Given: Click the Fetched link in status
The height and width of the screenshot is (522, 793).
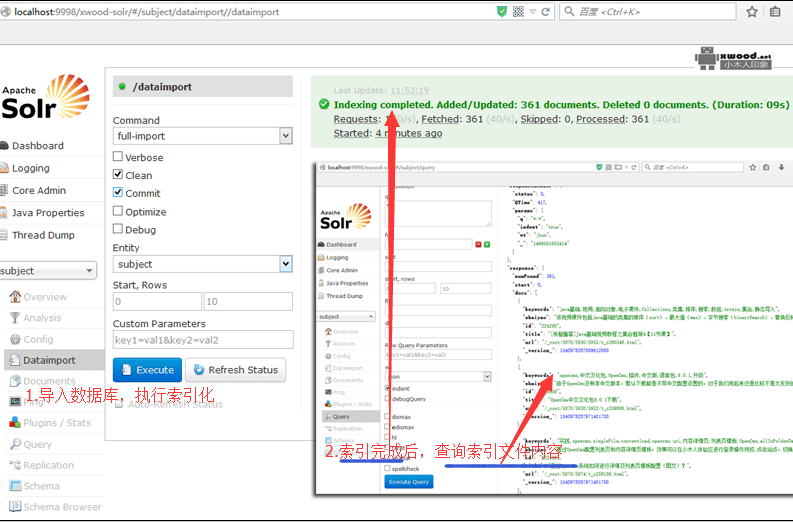Looking at the screenshot, I should (x=440, y=119).
